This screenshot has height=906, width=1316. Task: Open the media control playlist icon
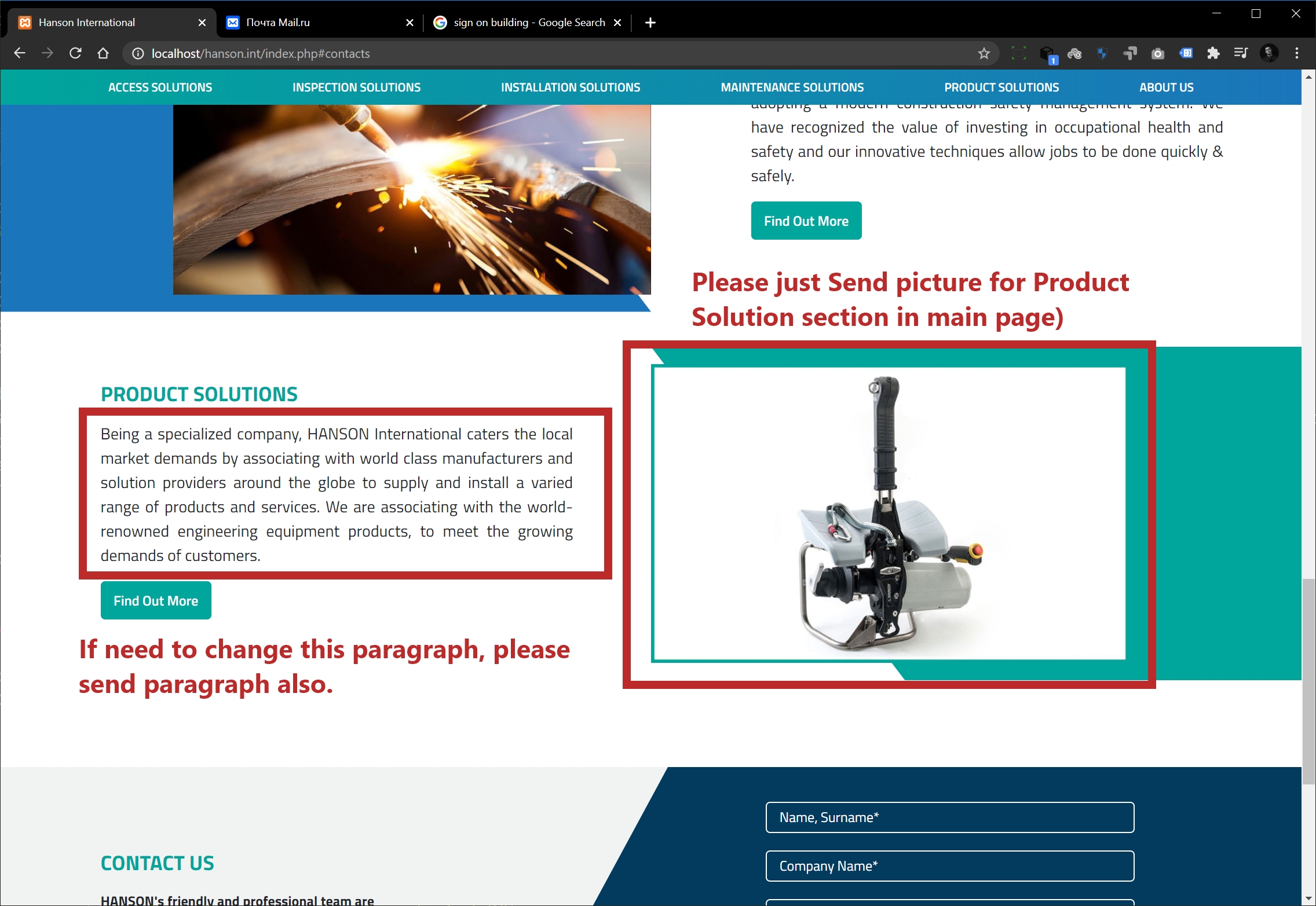pyautogui.click(x=1241, y=54)
